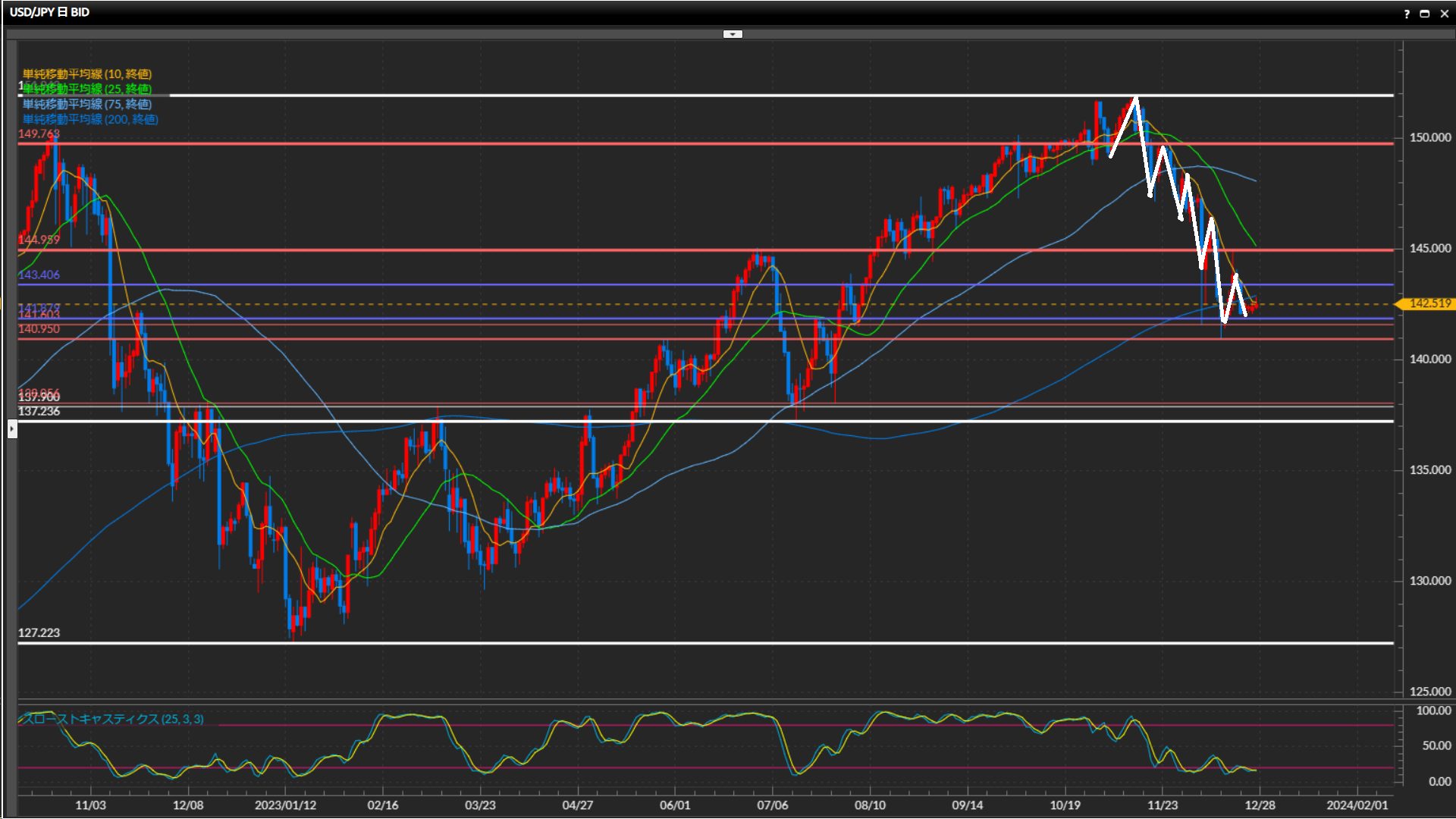Click the current price tag 142.519
The height and width of the screenshot is (819, 1456).
1429,303
